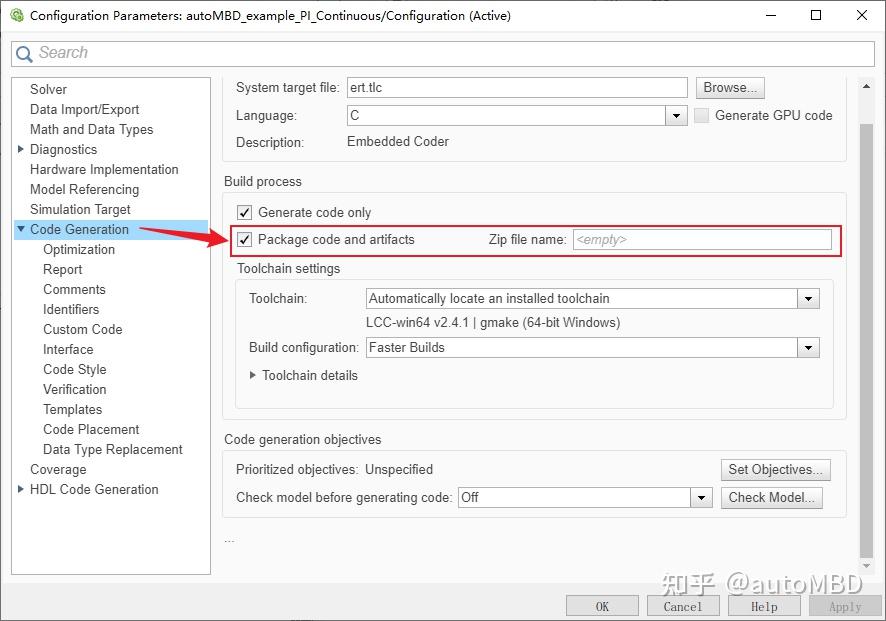Open the Toolchain dropdown

pos(808,299)
